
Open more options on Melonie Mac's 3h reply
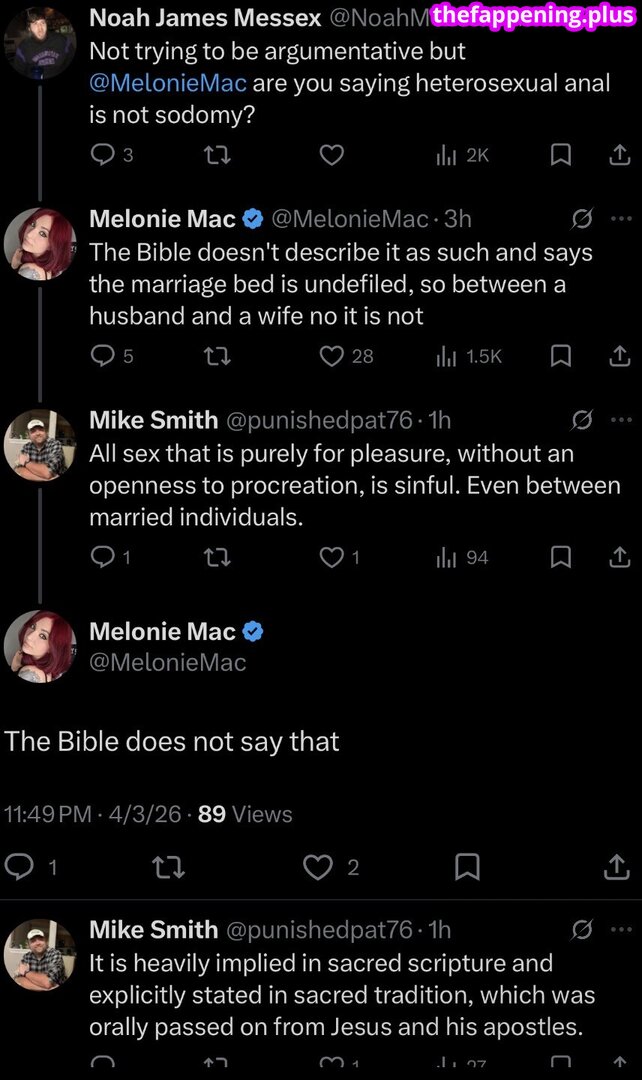pos(621,219)
